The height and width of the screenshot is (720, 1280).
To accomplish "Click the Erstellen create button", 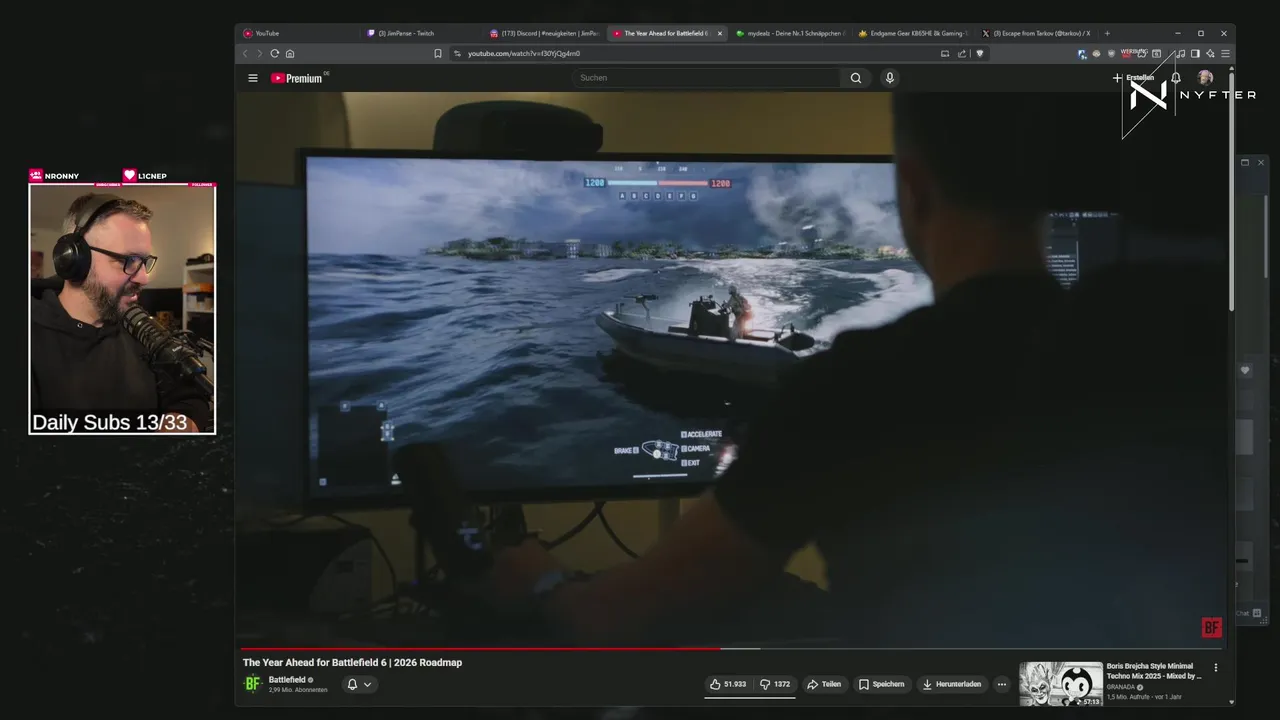I will point(1134,78).
